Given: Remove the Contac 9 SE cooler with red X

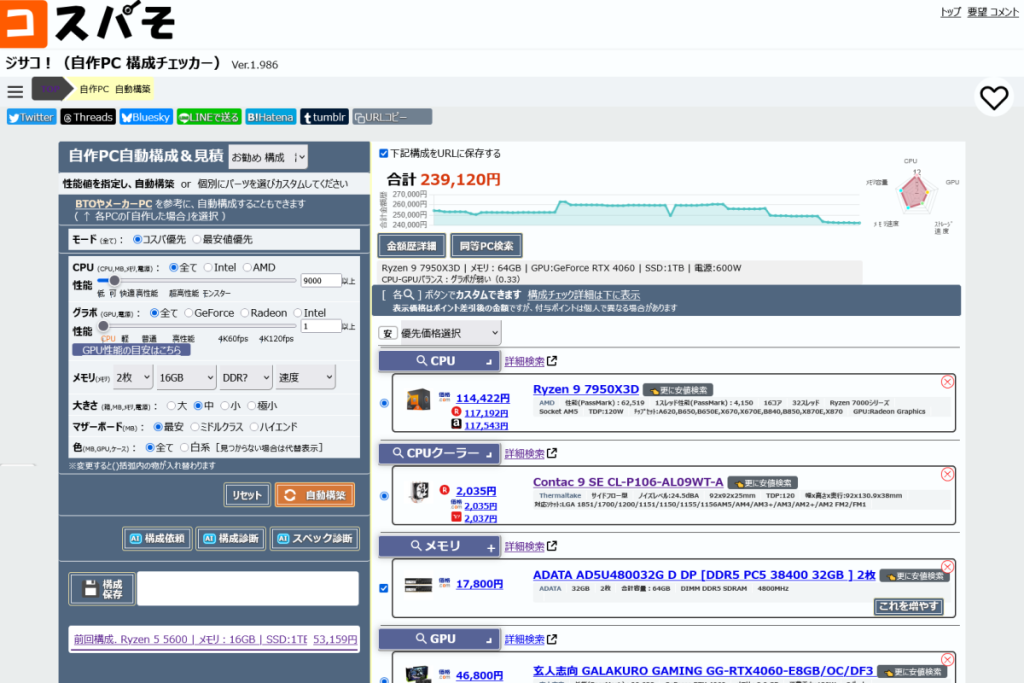Looking at the screenshot, I should coord(947,474).
